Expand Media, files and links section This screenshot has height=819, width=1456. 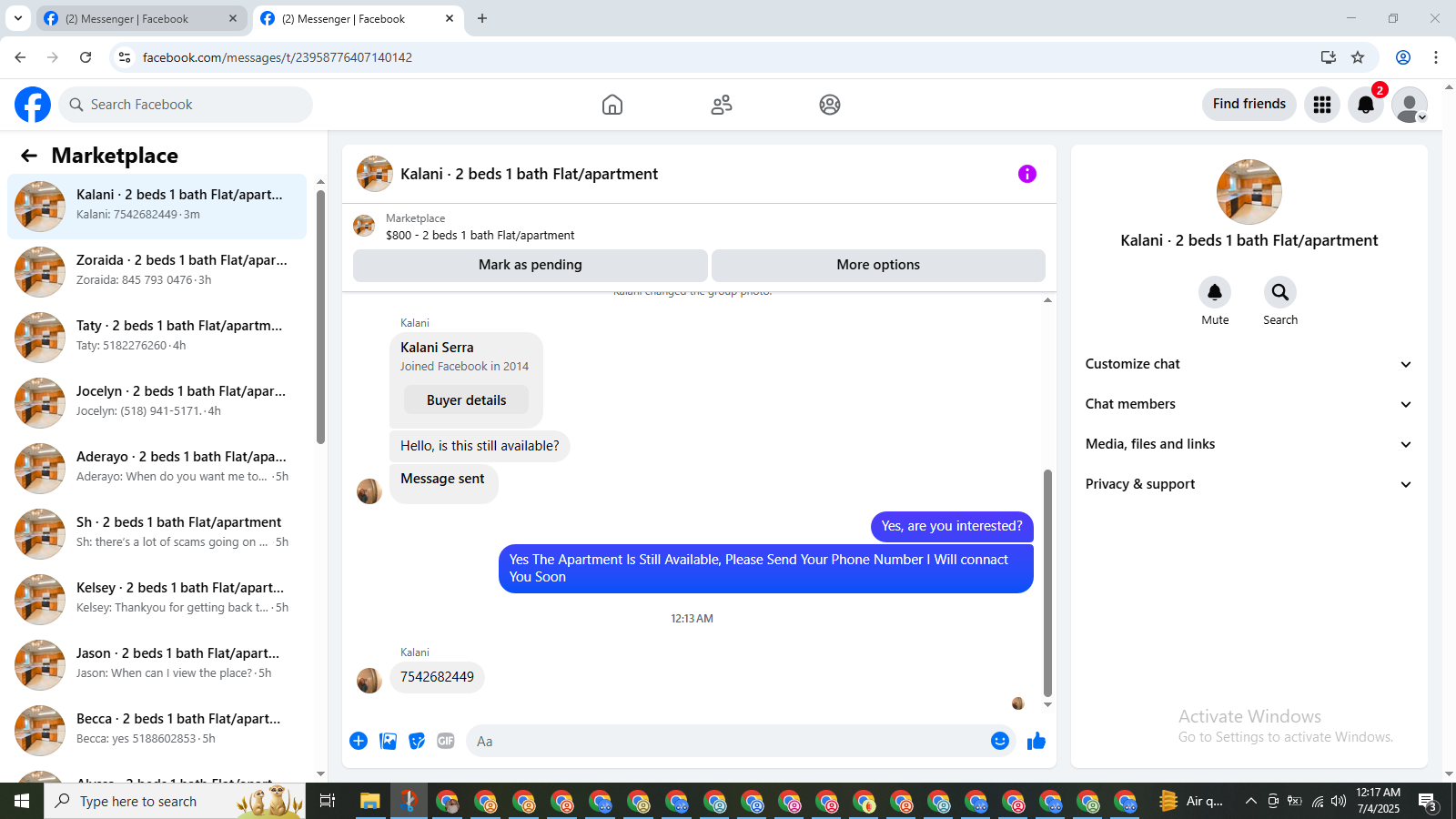click(1249, 444)
